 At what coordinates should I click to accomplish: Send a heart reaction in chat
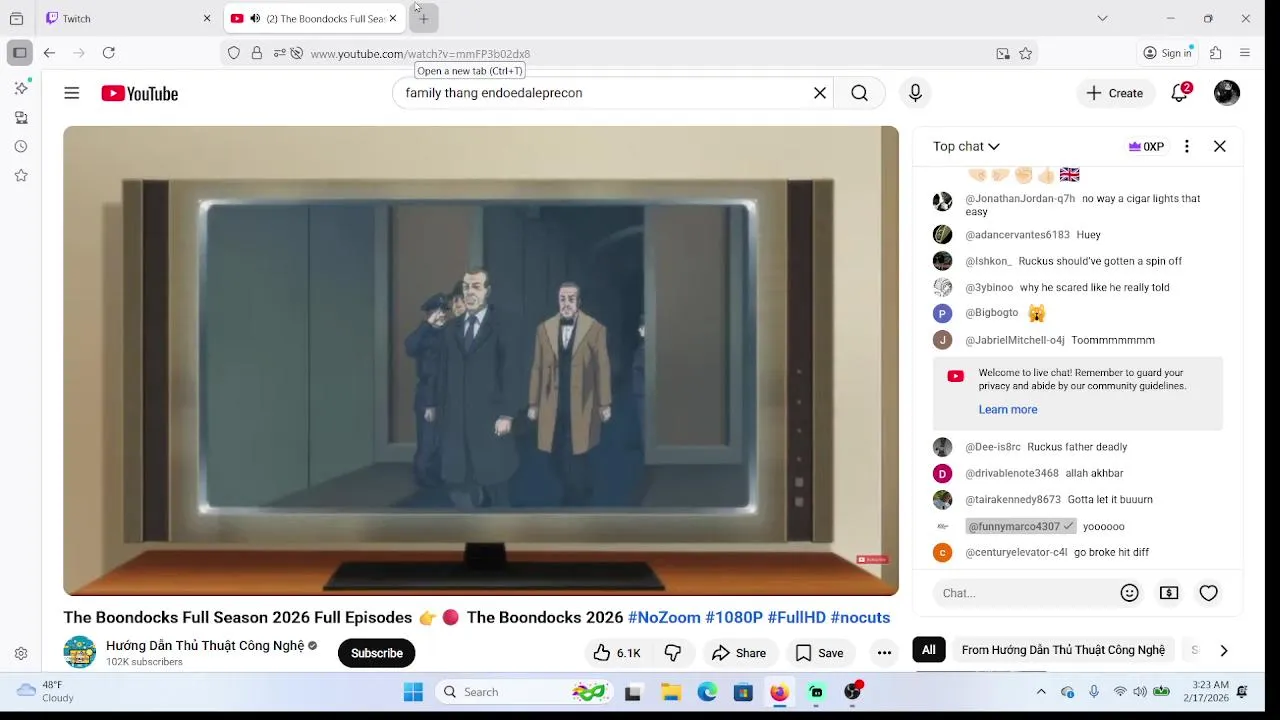[1208, 593]
